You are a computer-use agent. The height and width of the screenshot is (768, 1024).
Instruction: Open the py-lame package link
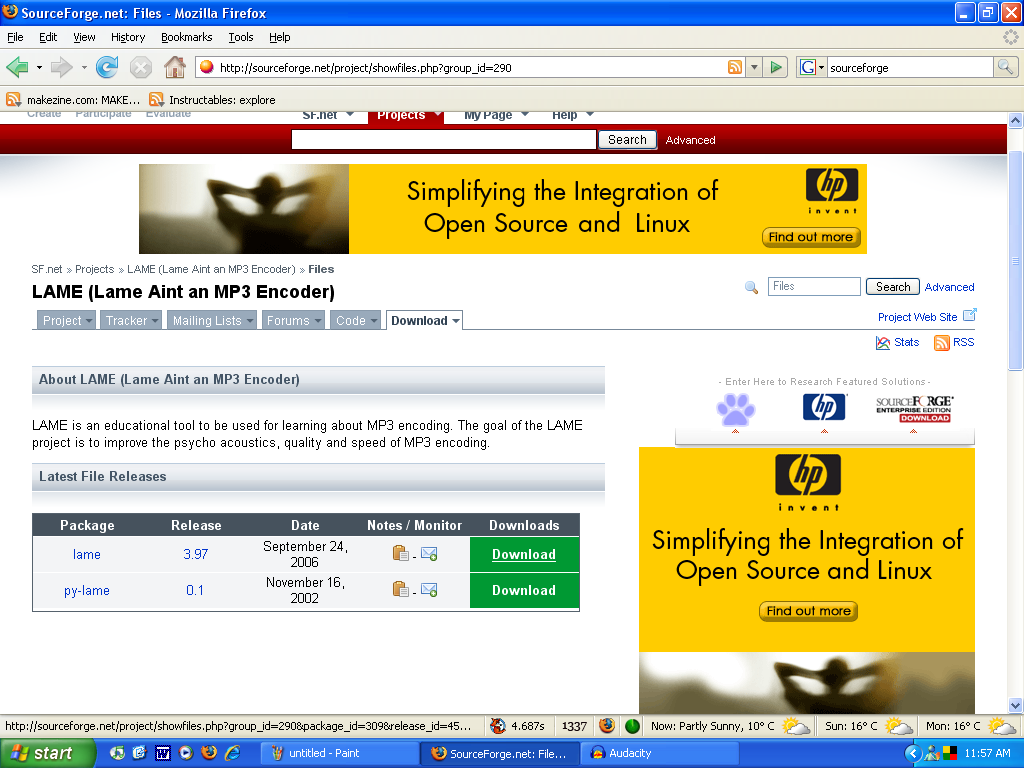pos(86,590)
